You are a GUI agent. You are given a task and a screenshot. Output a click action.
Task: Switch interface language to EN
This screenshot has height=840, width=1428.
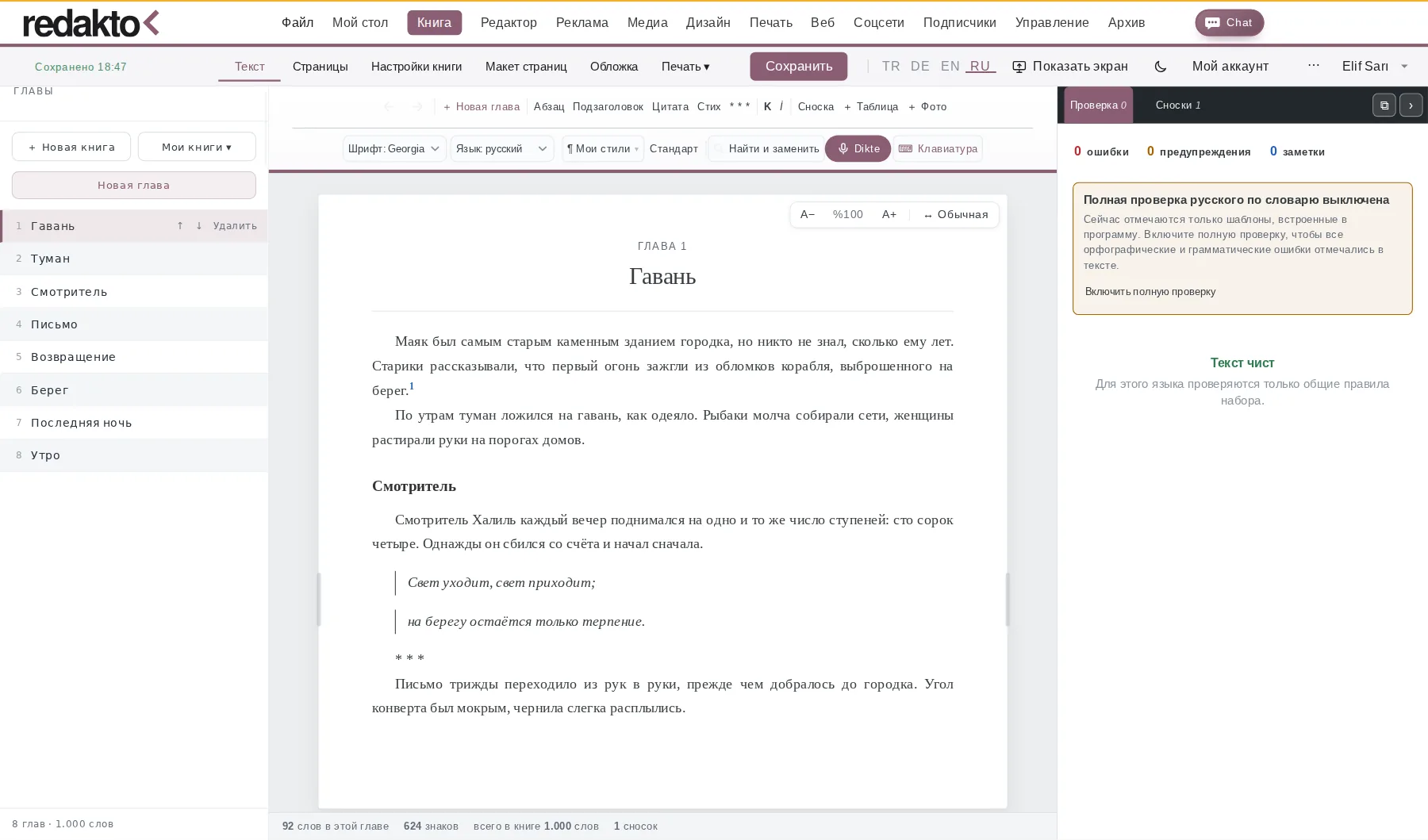pyautogui.click(x=950, y=67)
